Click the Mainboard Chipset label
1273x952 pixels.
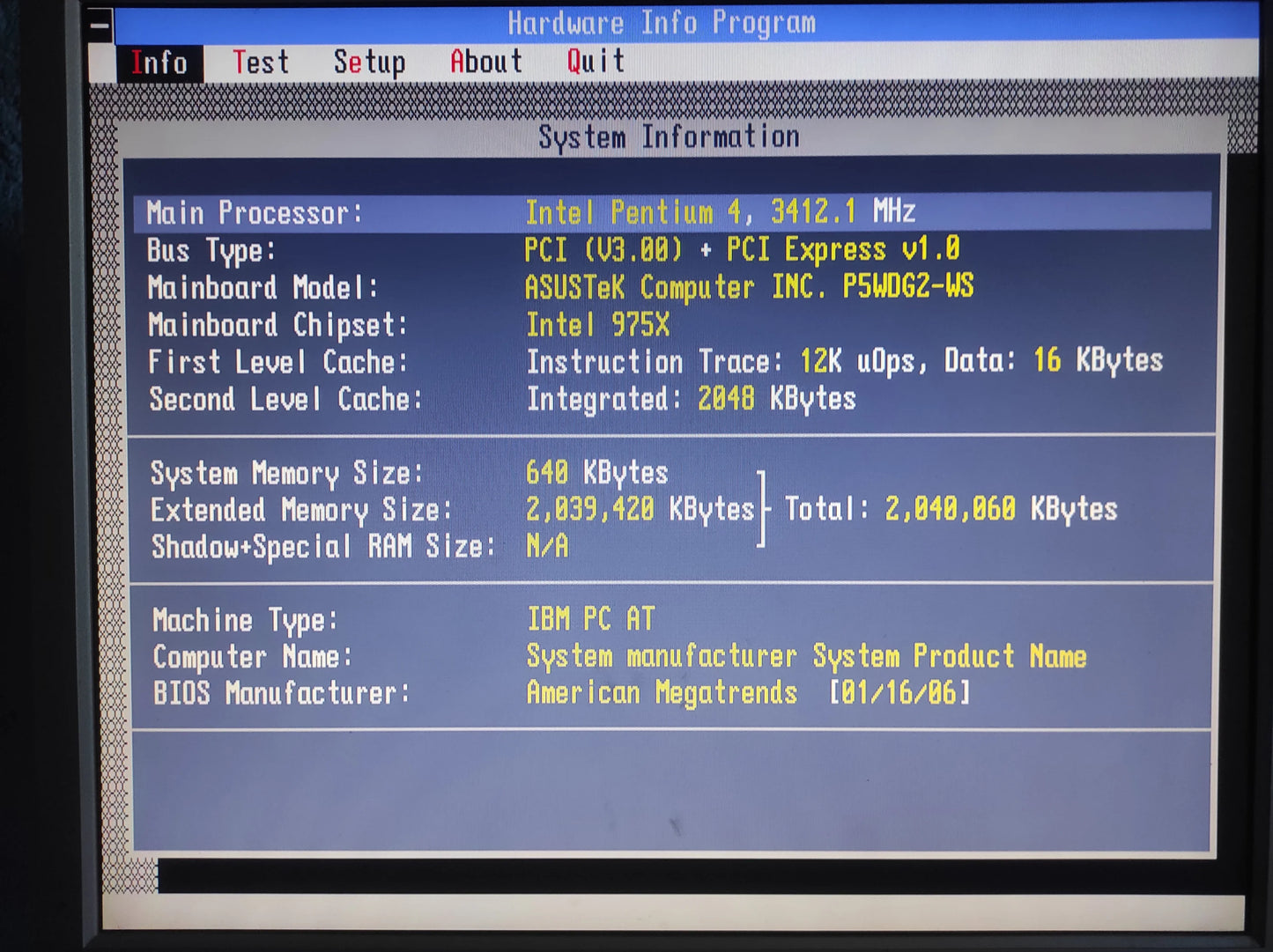[x=278, y=325]
